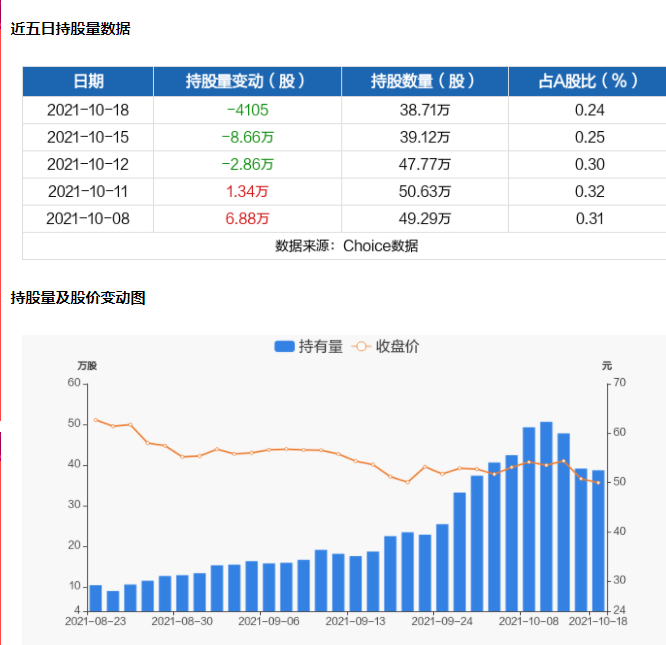Viewport: 666px width, 645px height.
Task: Click the -4105 change value
Action: 248,110
